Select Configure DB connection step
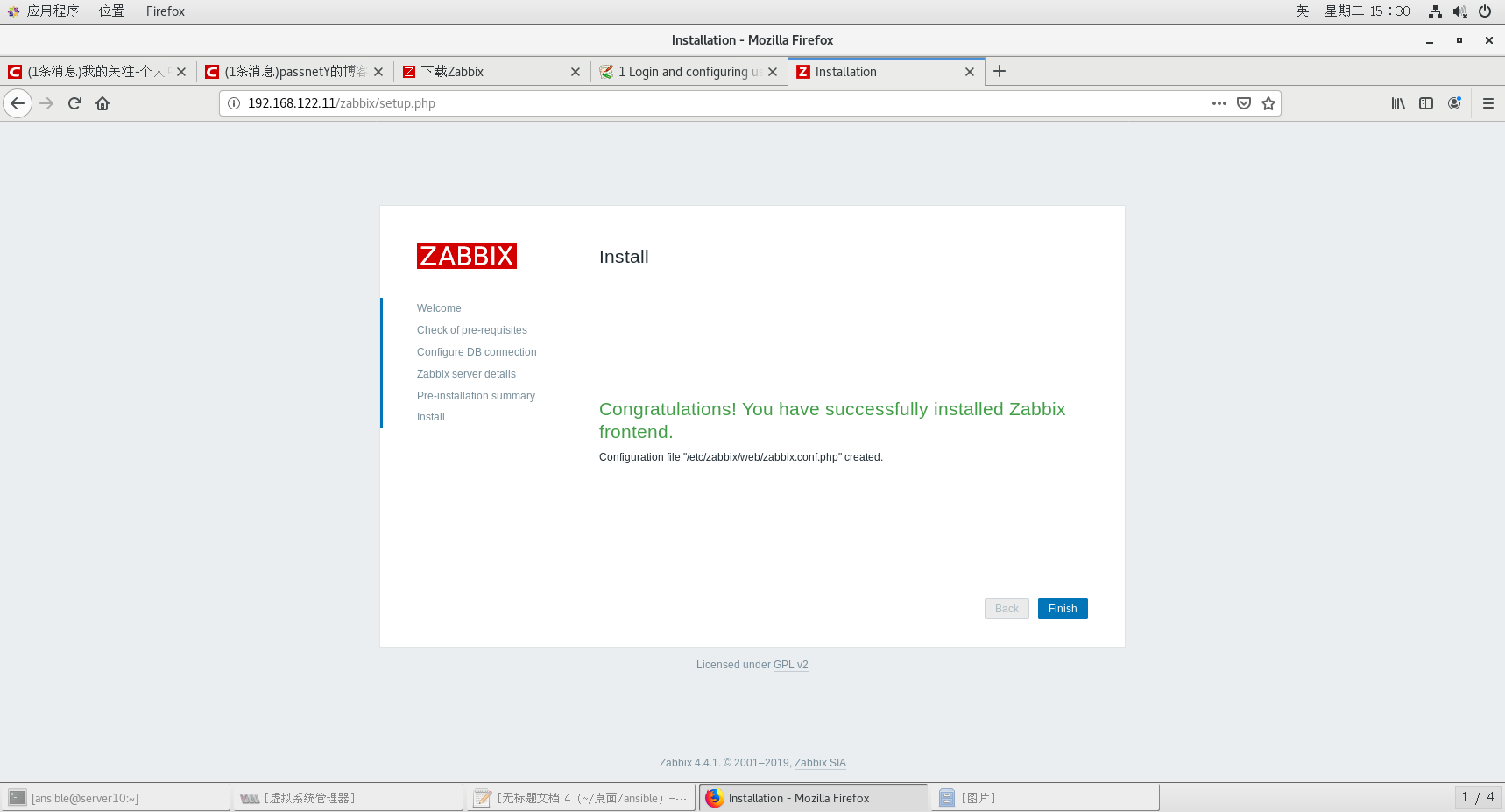This screenshot has height=812, width=1505. (477, 352)
